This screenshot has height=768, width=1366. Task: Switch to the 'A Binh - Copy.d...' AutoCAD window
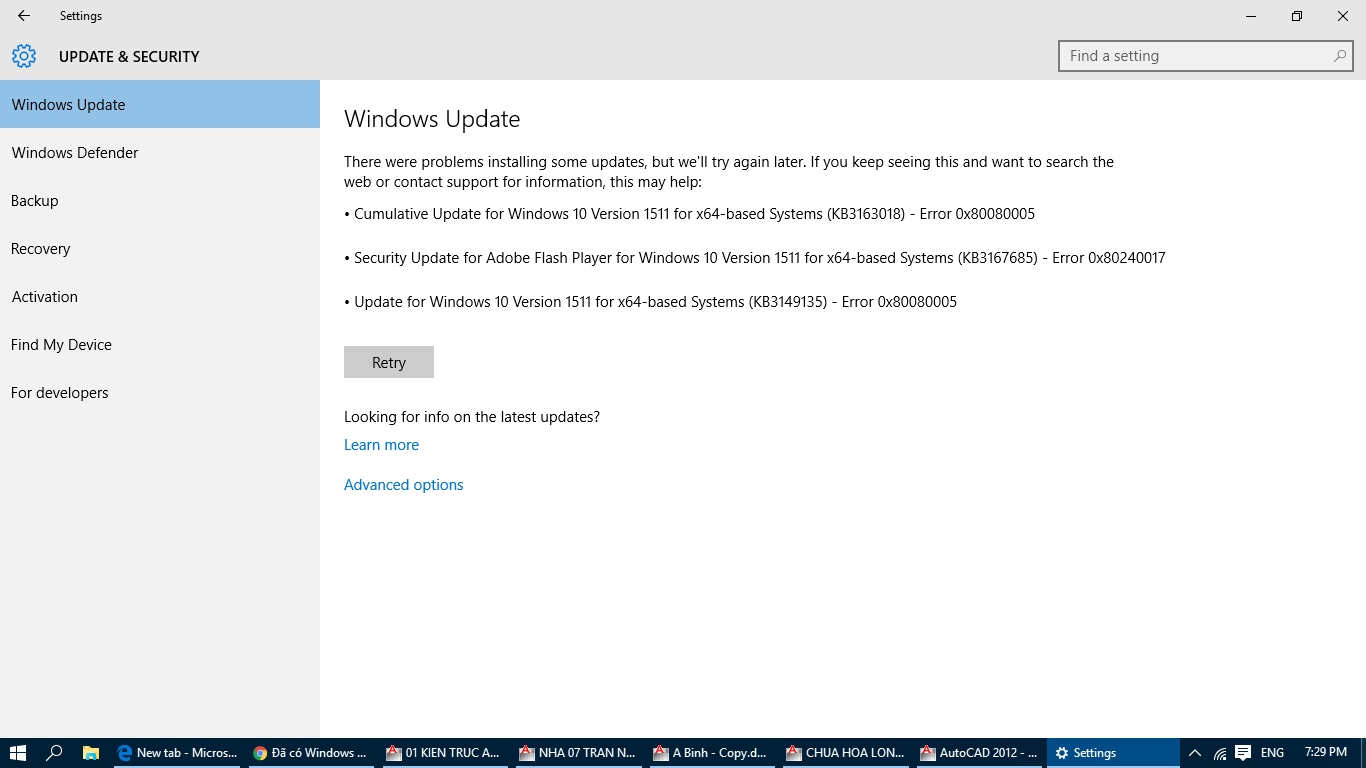(x=712, y=753)
